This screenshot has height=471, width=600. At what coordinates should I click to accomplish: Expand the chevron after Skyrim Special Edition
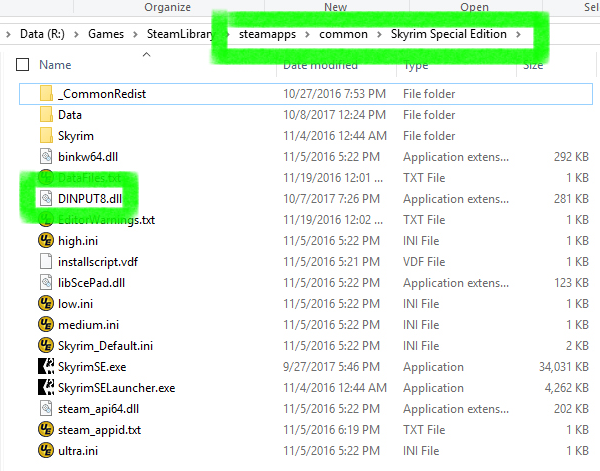518,34
